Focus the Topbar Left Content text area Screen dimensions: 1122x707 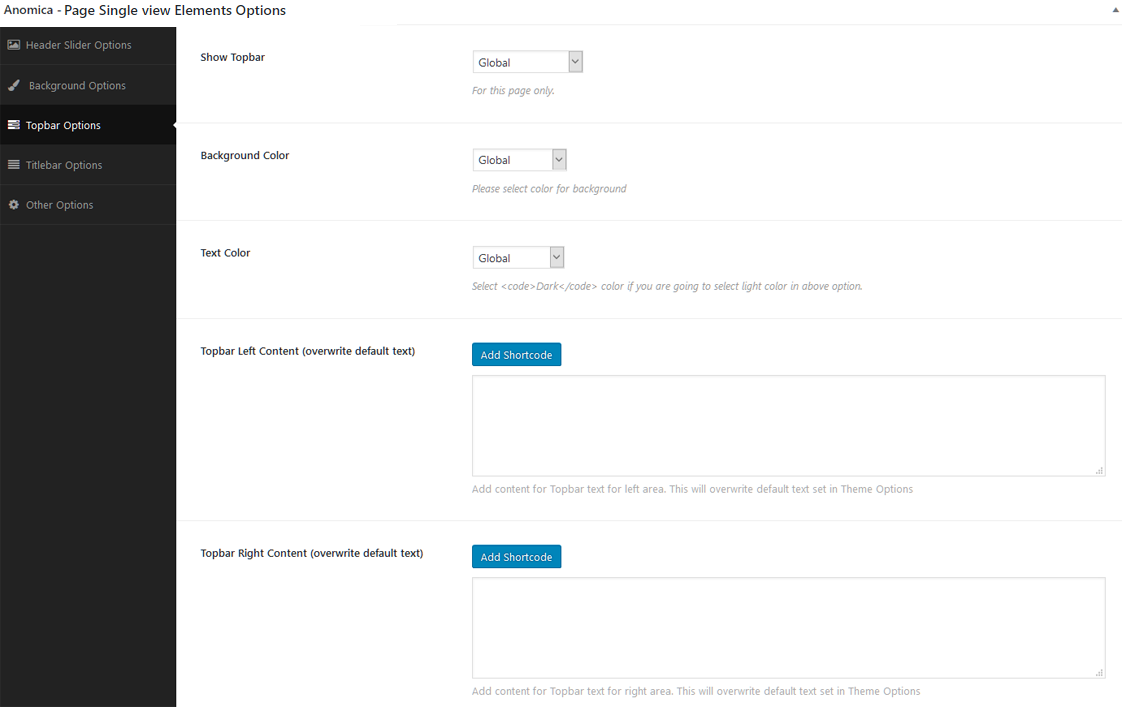click(788, 425)
